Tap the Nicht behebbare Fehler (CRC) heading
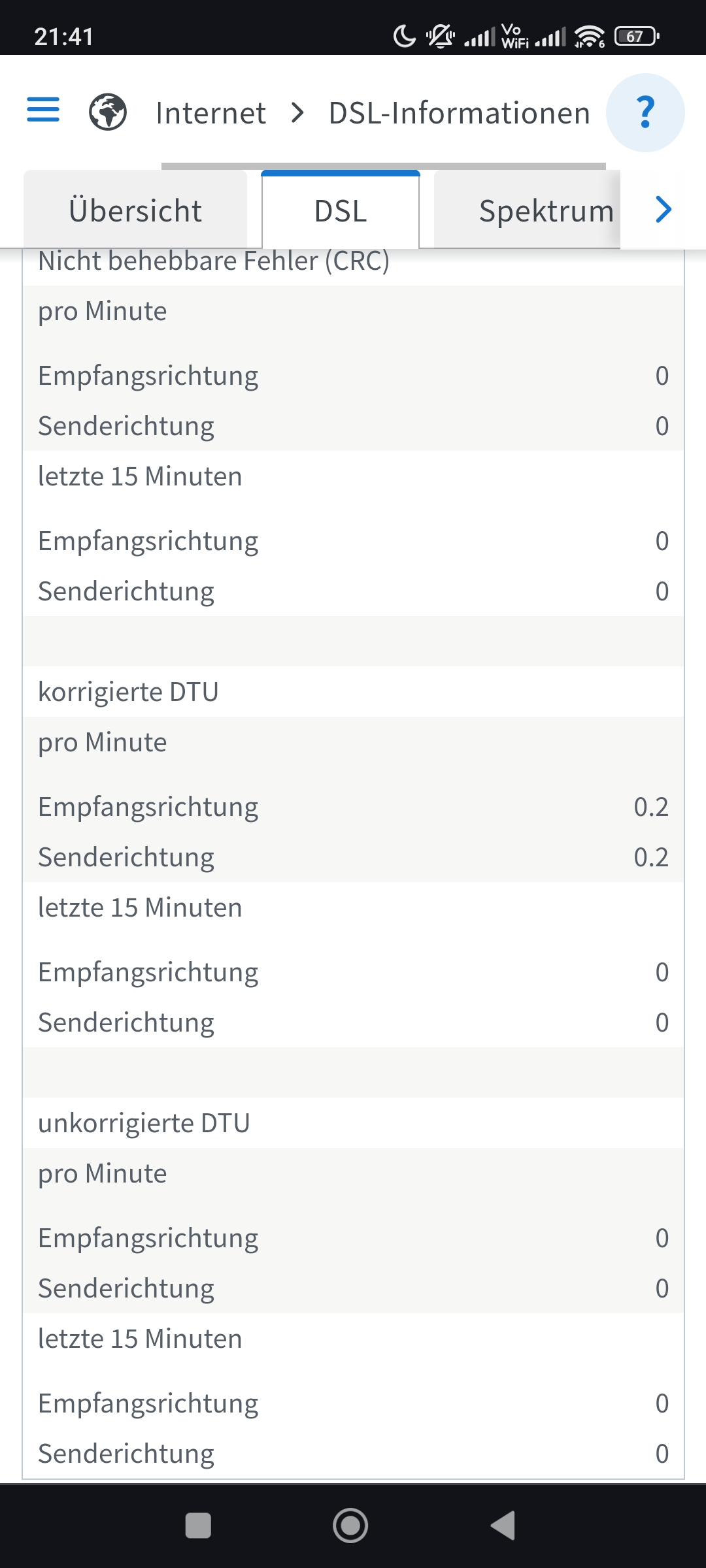Image resolution: width=706 pixels, height=1568 pixels. pyautogui.click(x=214, y=261)
